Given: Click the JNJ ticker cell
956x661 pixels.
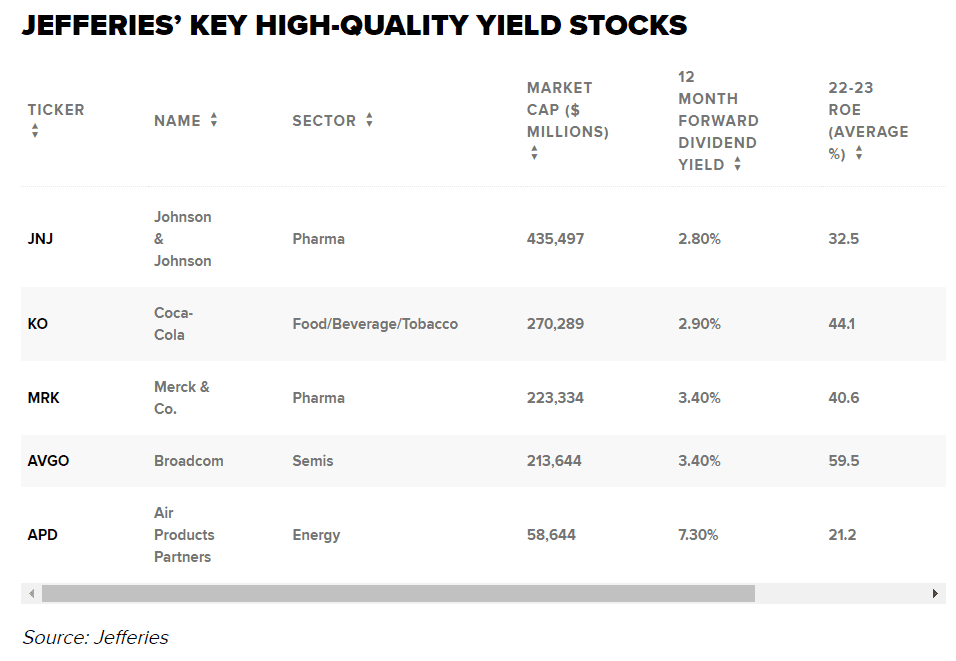Looking at the screenshot, I should (40, 238).
